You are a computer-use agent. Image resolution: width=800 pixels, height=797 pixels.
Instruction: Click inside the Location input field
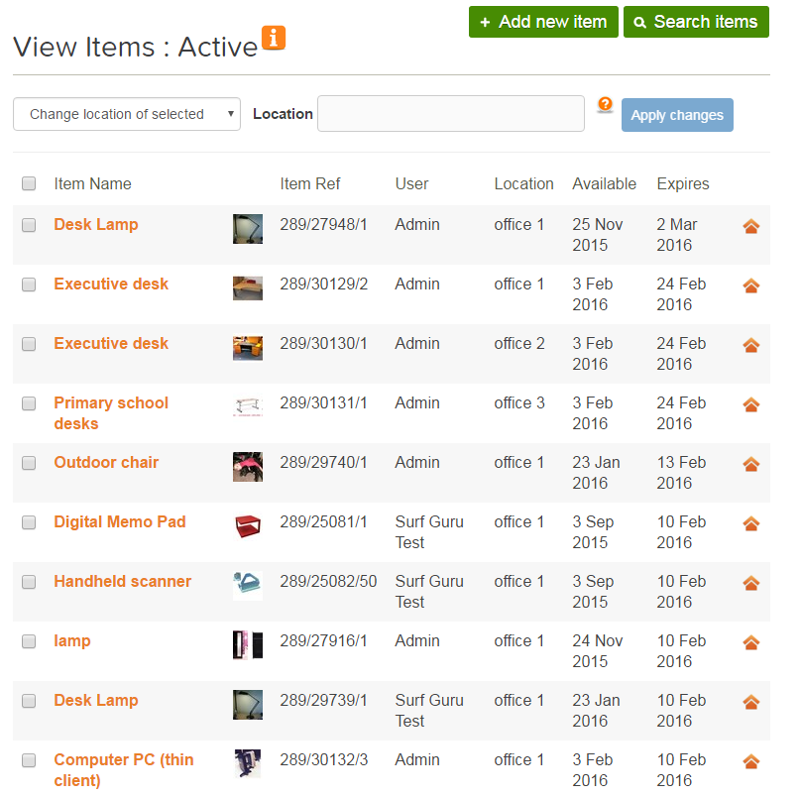pos(450,113)
